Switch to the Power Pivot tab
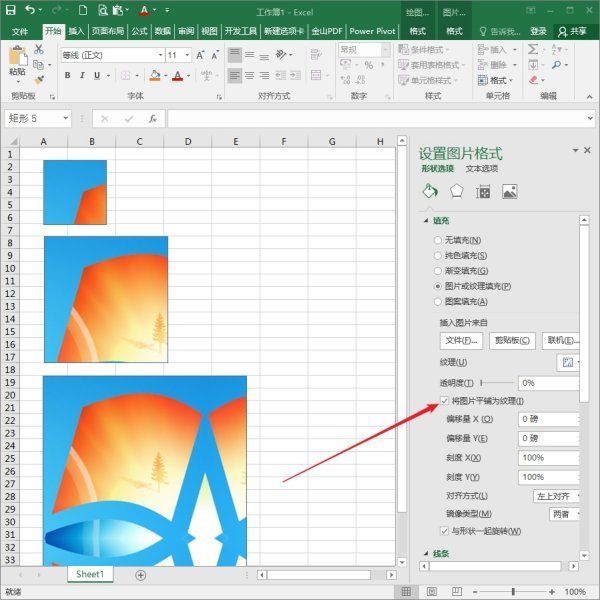The height and width of the screenshot is (600, 600). (372, 31)
